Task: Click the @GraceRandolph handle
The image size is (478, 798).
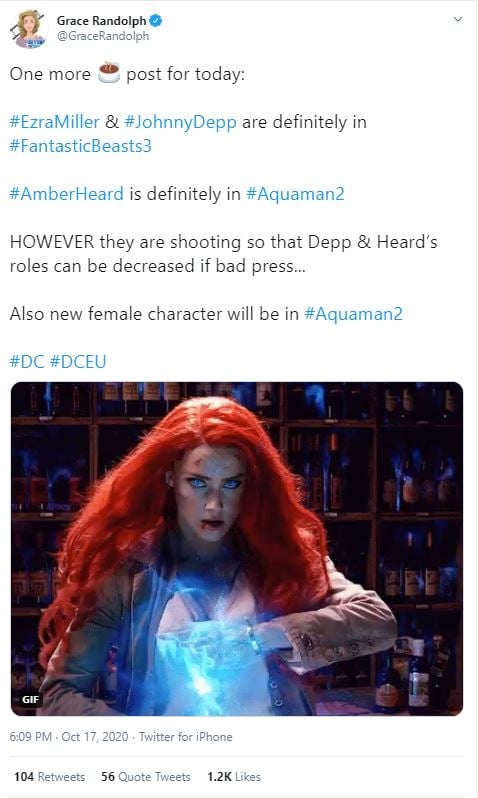Action: [x=103, y=36]
